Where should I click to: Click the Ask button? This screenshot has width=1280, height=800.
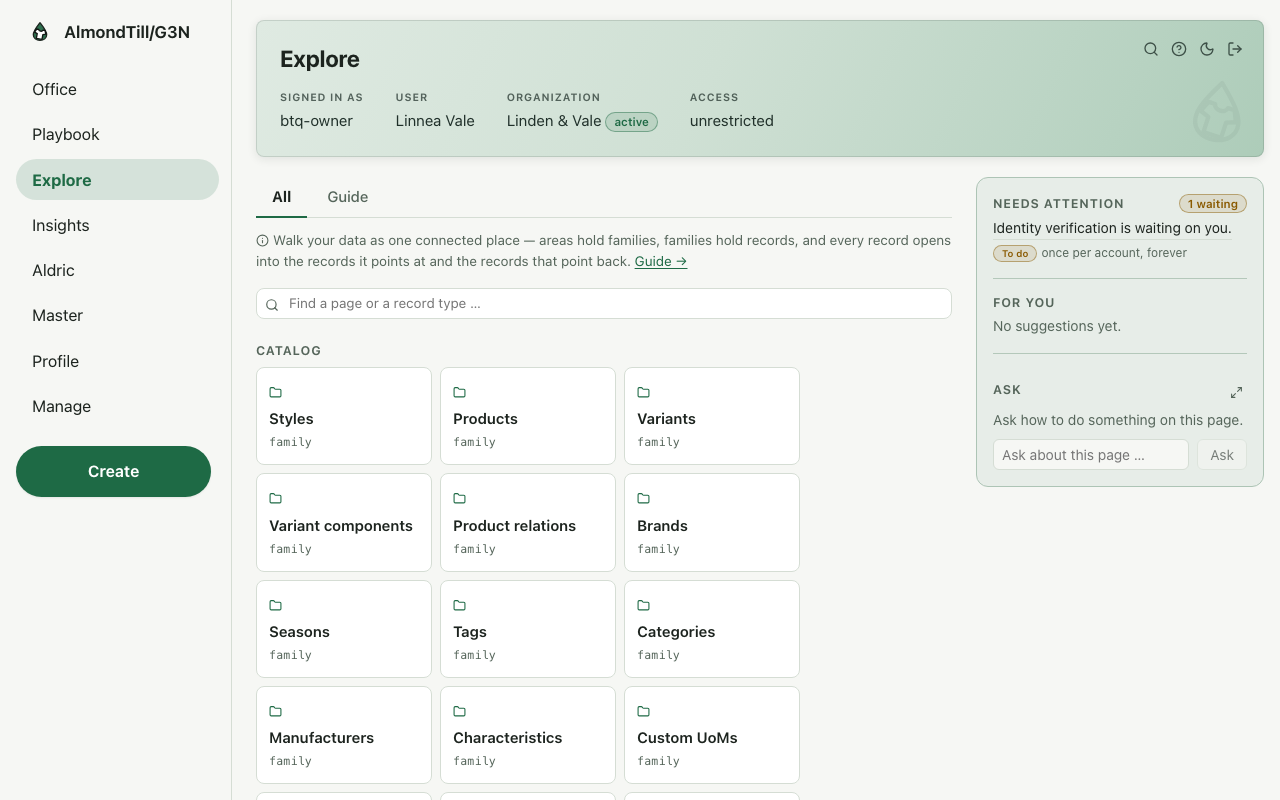1222,455
